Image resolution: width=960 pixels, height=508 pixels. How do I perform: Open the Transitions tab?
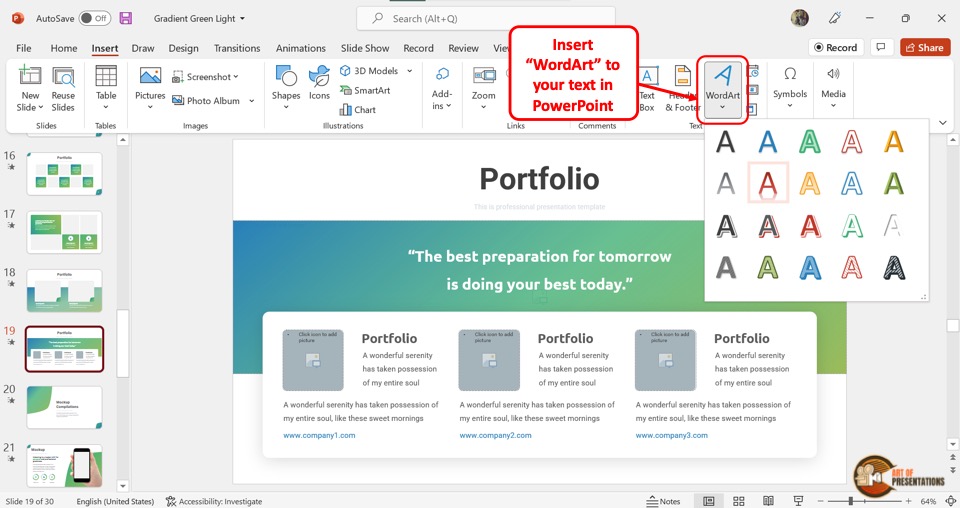[x=237, y=48]
